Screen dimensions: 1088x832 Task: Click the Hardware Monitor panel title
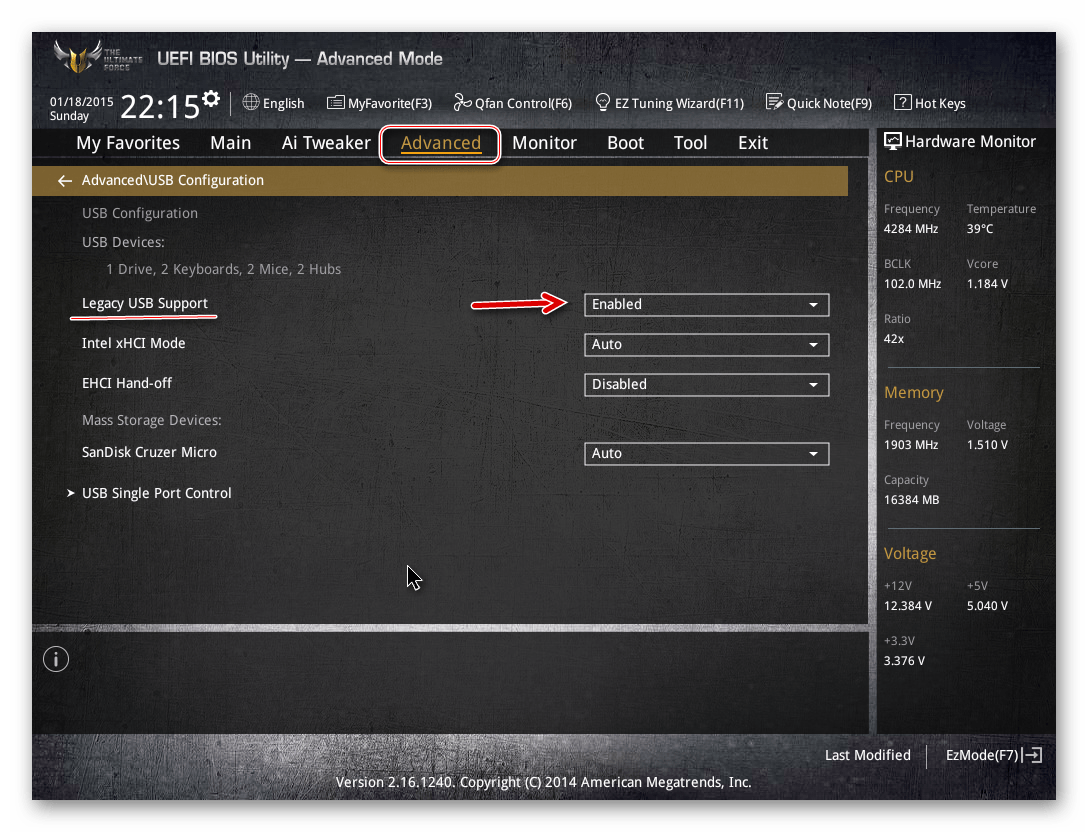[x=970, y=142]
